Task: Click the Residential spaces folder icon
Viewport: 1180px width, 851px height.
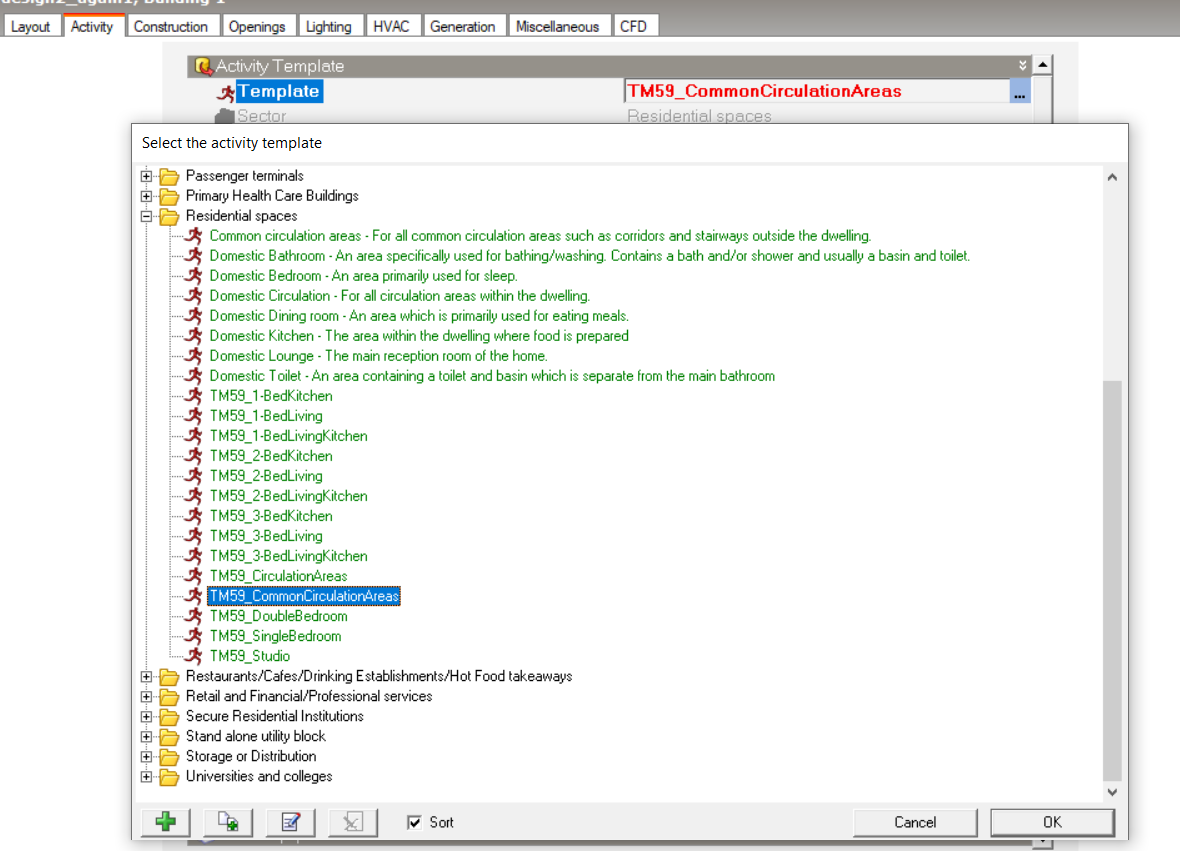Action: point(169,217)
